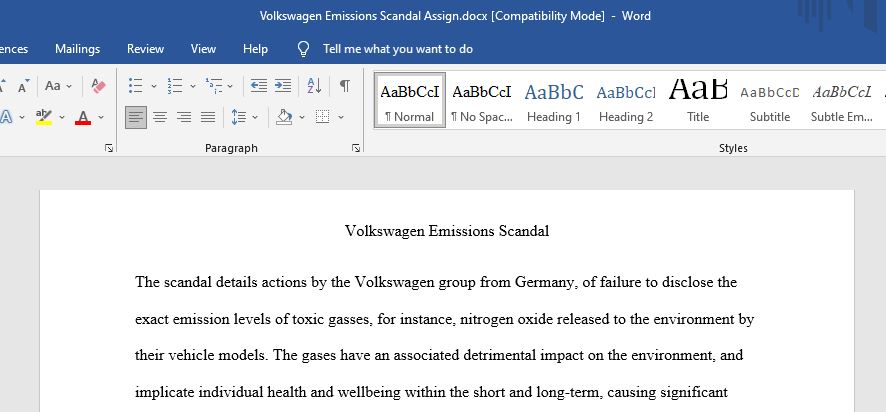886x412 pixels.
Task: Open Paragraph settings dialog launcher
Action: pos(355,148)
